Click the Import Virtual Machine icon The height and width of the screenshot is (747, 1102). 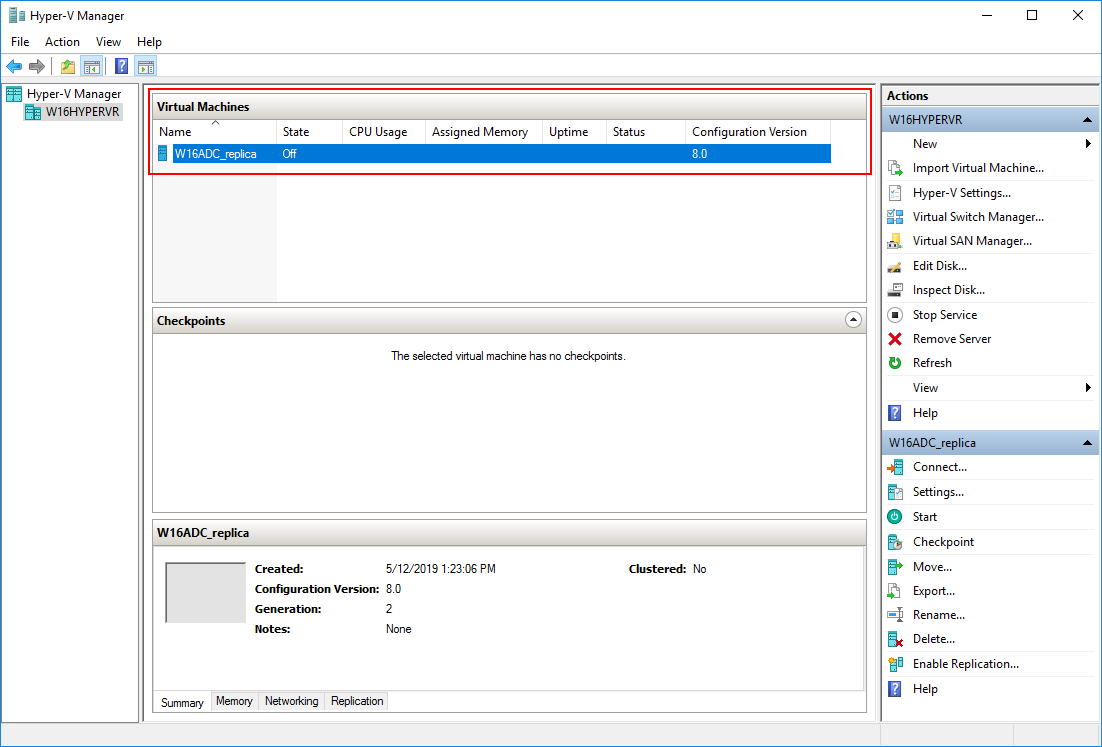pos(895,168)
